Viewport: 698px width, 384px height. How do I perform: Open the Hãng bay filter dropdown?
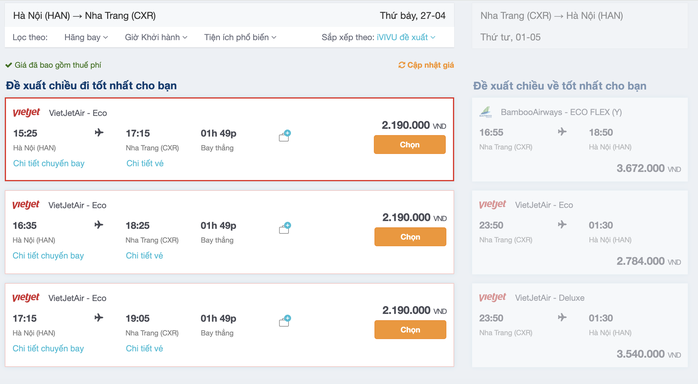[x=86, y=37]
